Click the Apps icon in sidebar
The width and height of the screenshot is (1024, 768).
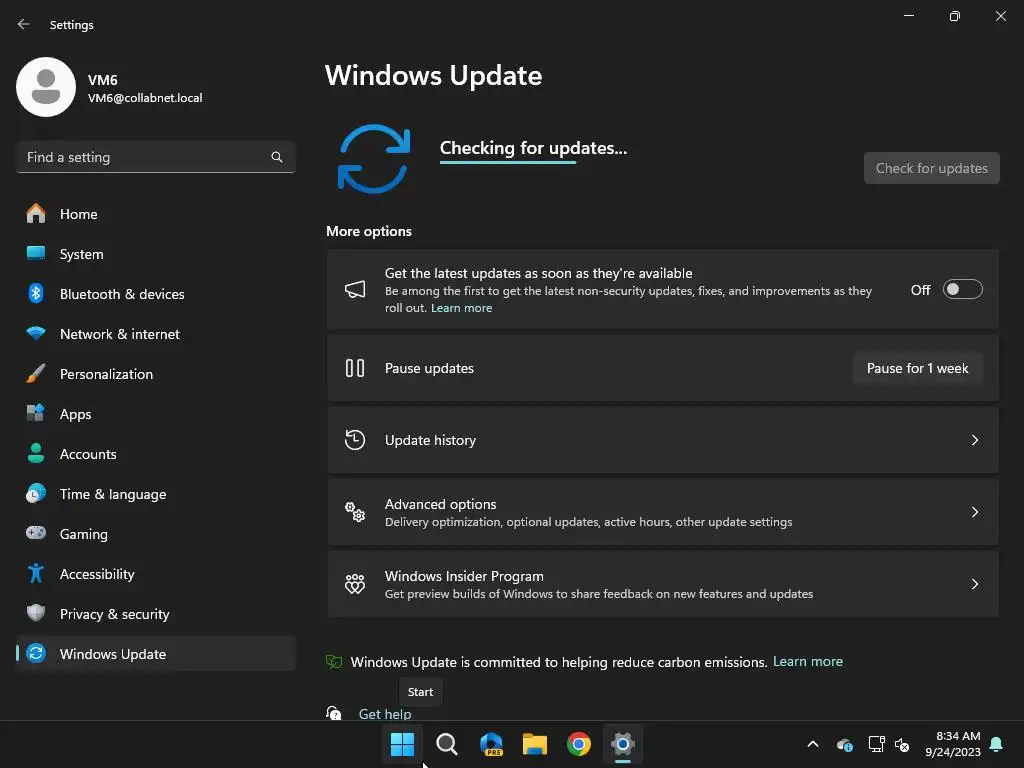(36, 413)
